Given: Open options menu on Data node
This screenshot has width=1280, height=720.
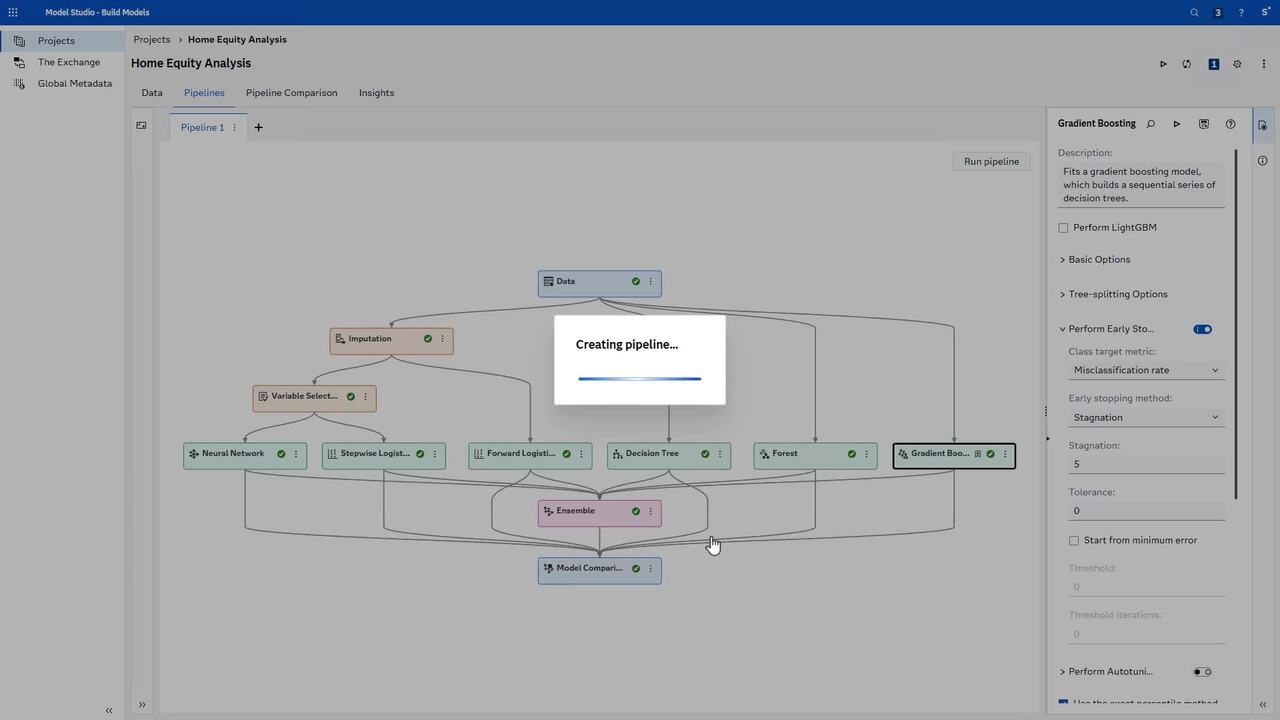Looking at the screenshot, I should coord(650,282).
